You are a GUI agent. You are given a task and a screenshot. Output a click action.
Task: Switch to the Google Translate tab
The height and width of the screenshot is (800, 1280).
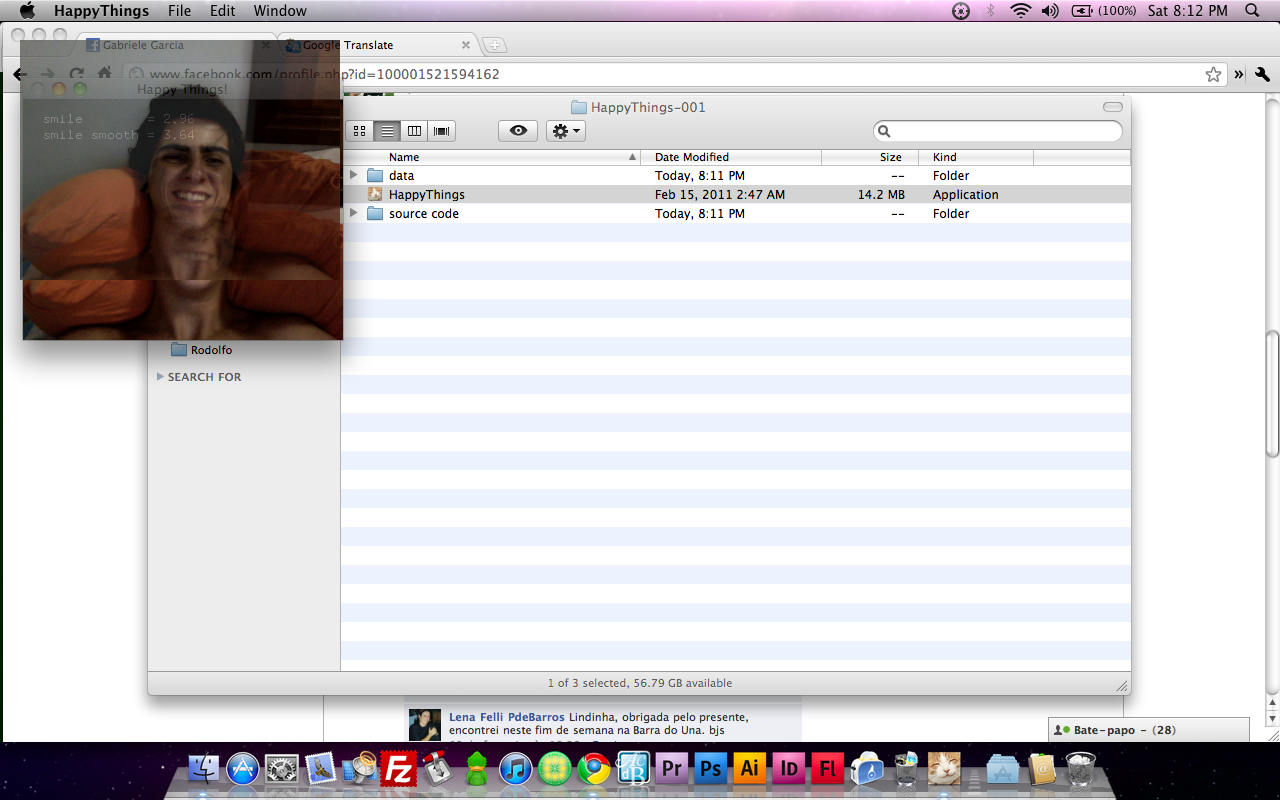pos(370,45)
